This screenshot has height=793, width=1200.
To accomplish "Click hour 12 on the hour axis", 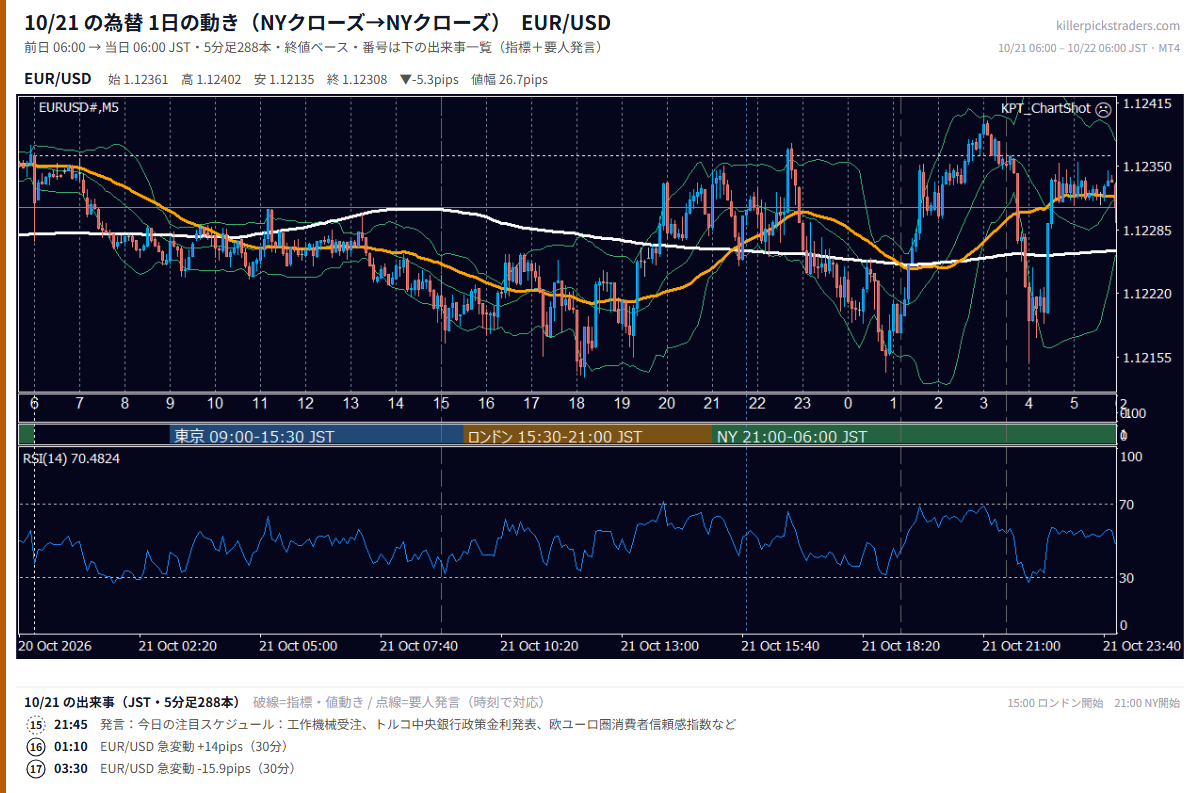I will pos(306,403).
